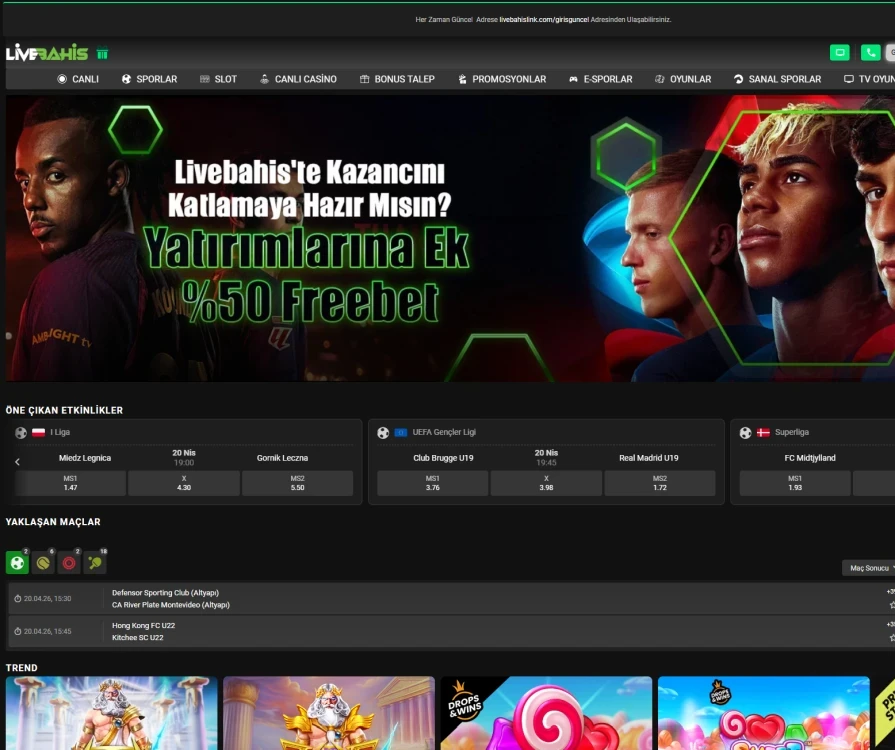Select the red target sport filter icon
895x750 pixels.
[x=68, y=563]
